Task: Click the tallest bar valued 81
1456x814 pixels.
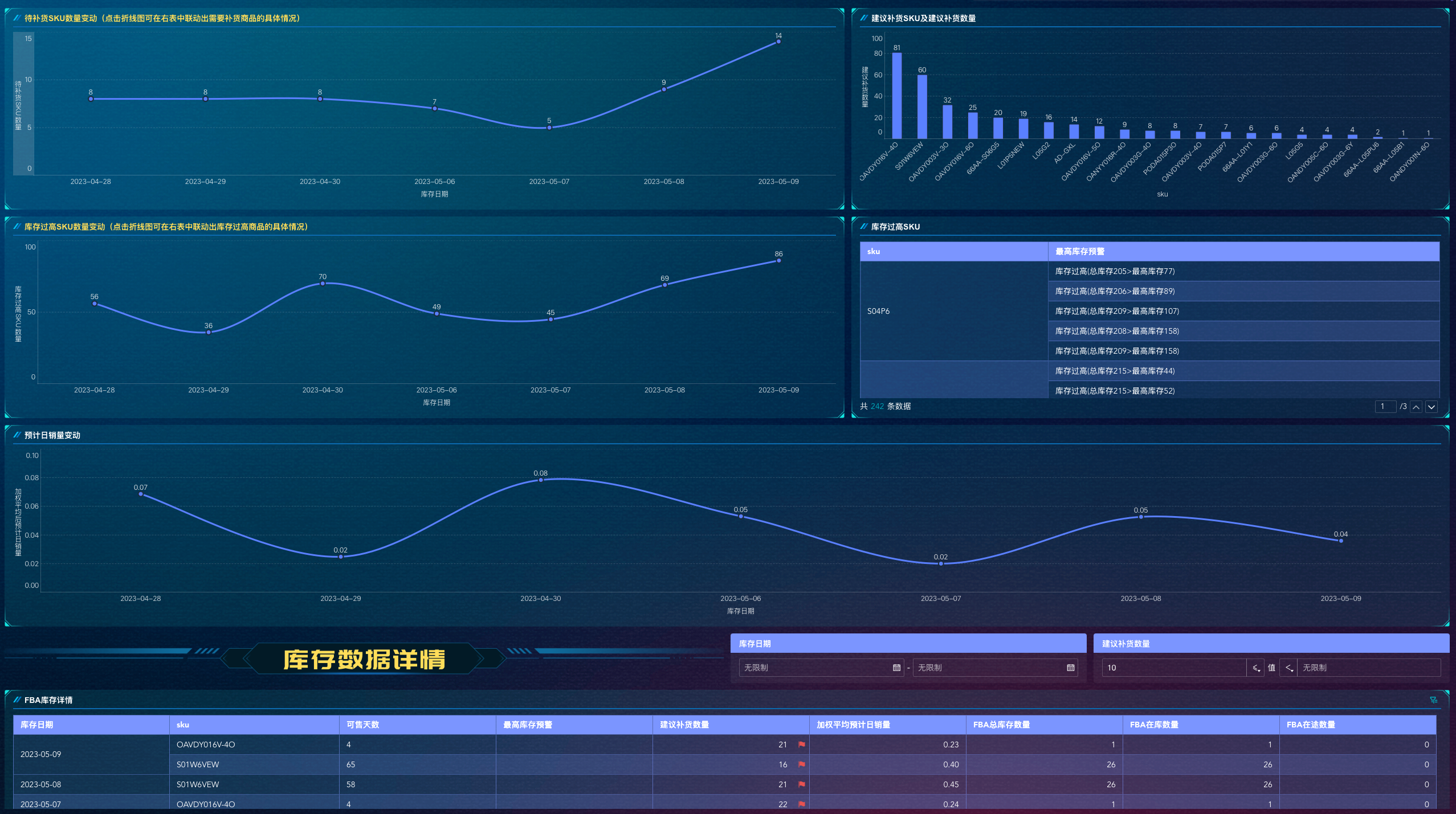Action: pyautogui.click(x=896, y=96)
